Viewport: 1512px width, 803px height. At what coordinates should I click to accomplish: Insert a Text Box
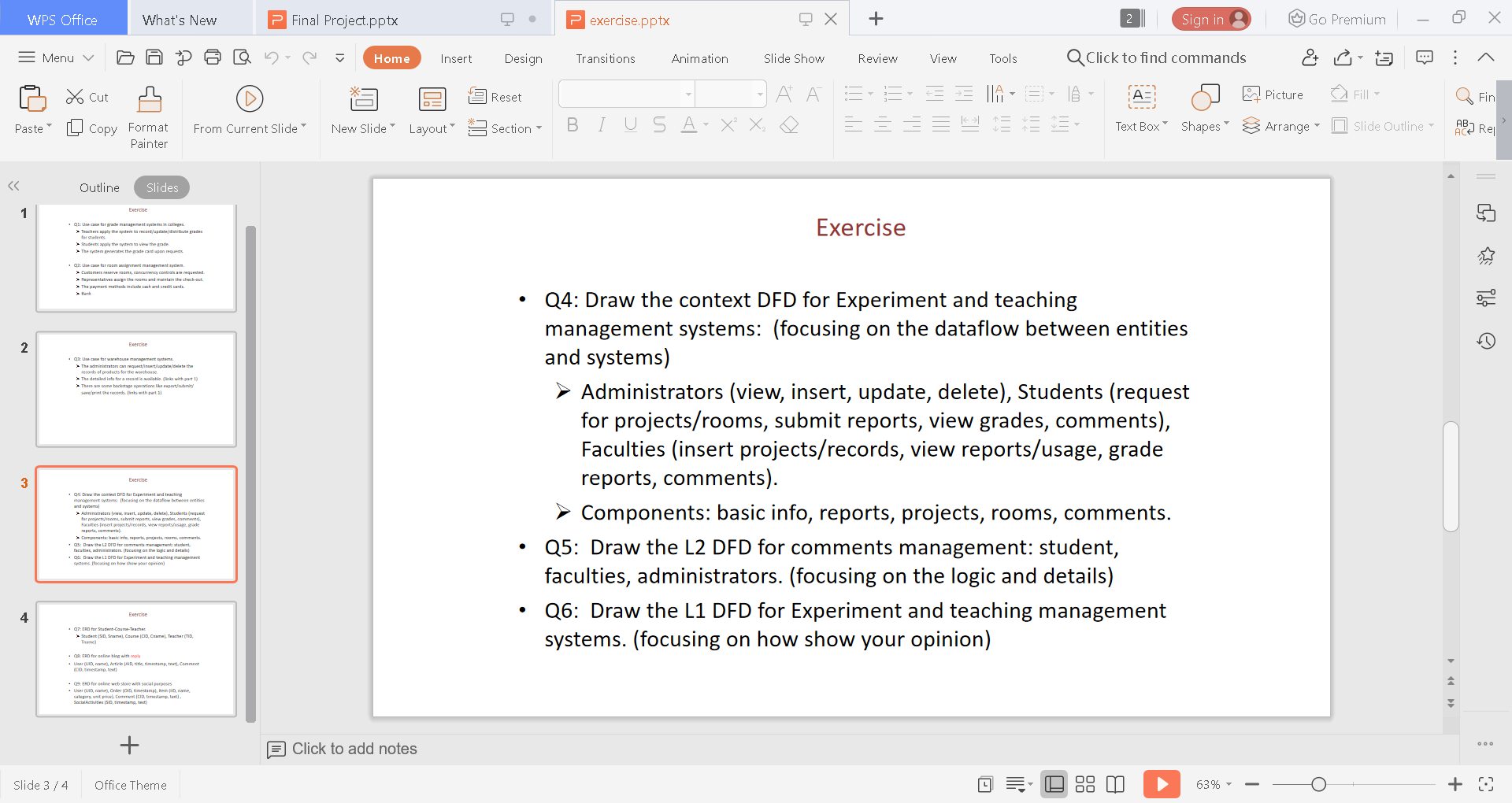(x=1141, y=98)
